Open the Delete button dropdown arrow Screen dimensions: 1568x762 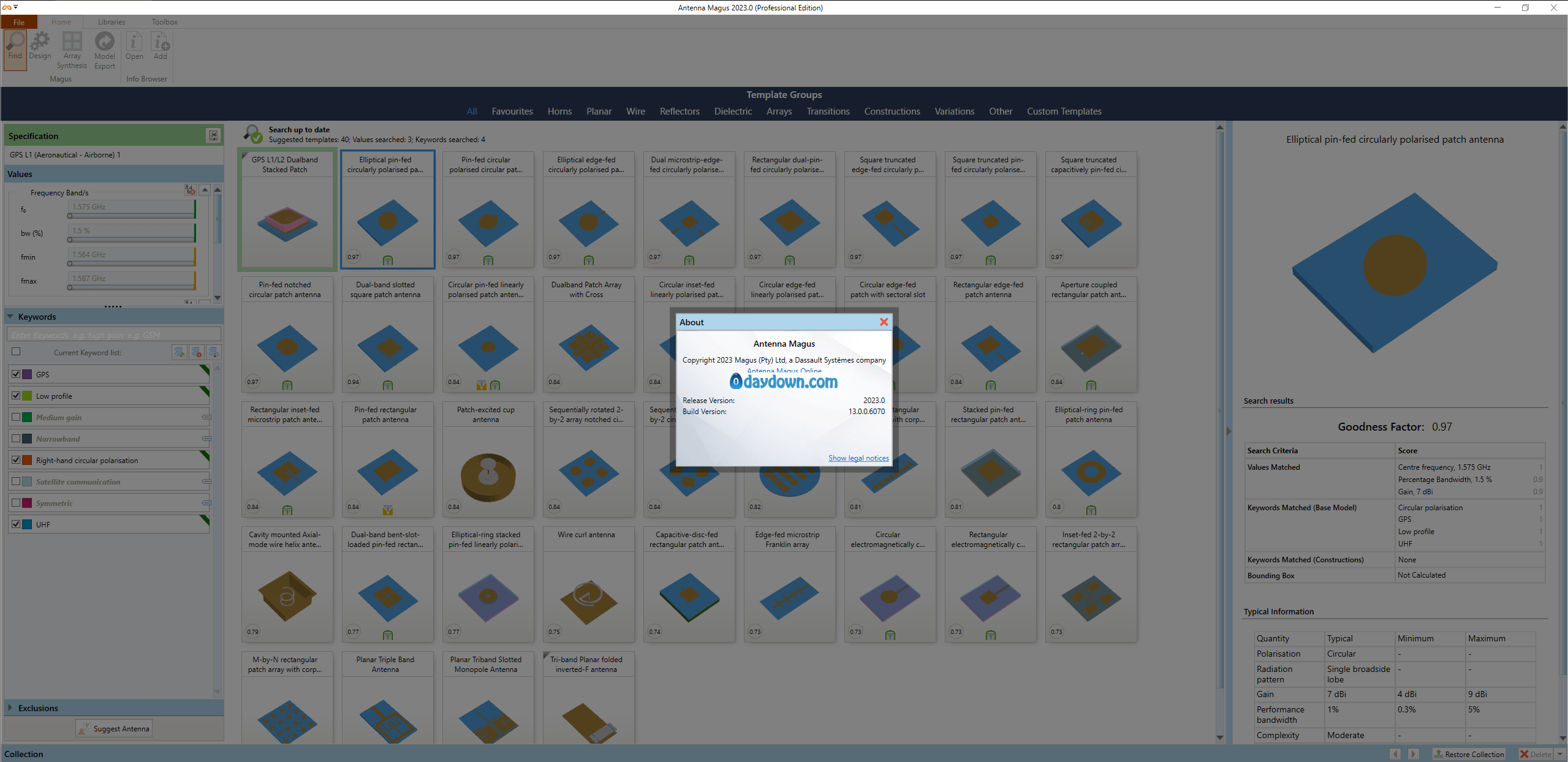click(1560, 754)
